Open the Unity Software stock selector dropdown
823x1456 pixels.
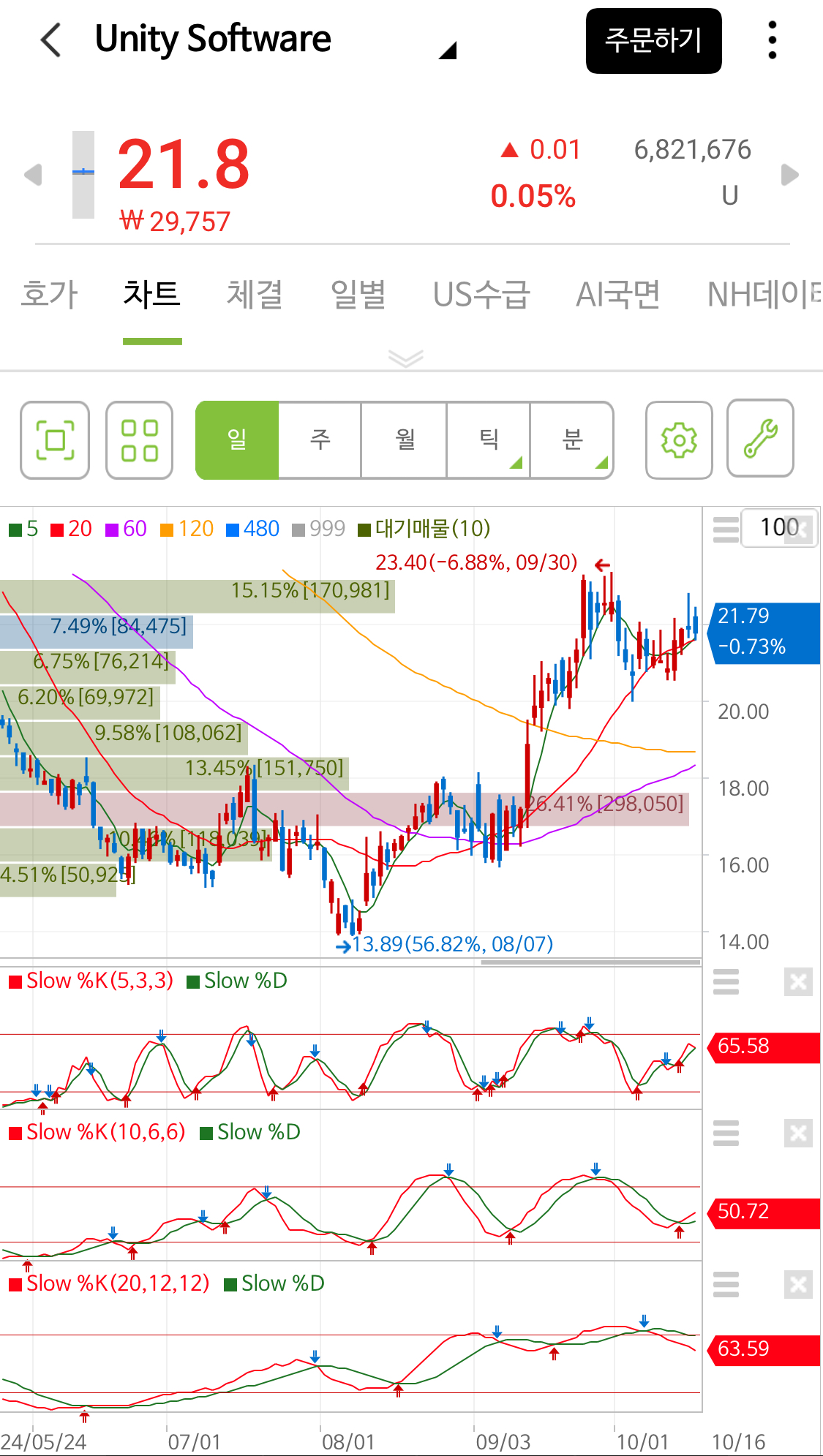click(x=448, y=50)
